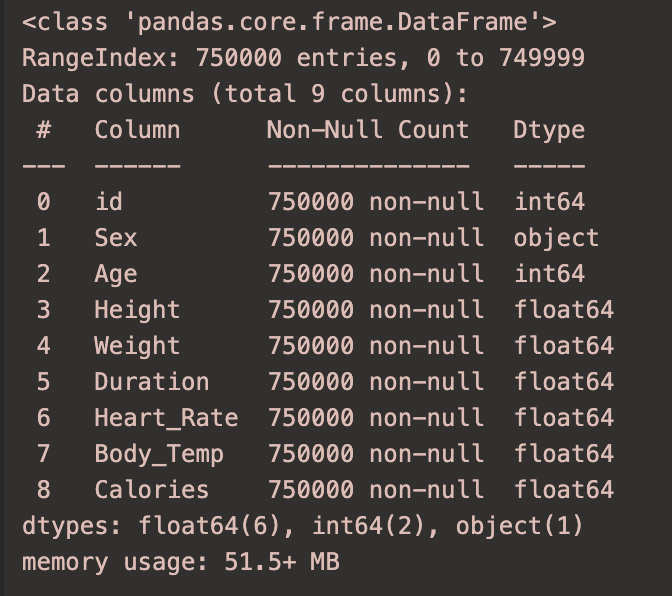Select the 'Heart_Rate' column name

166,418
